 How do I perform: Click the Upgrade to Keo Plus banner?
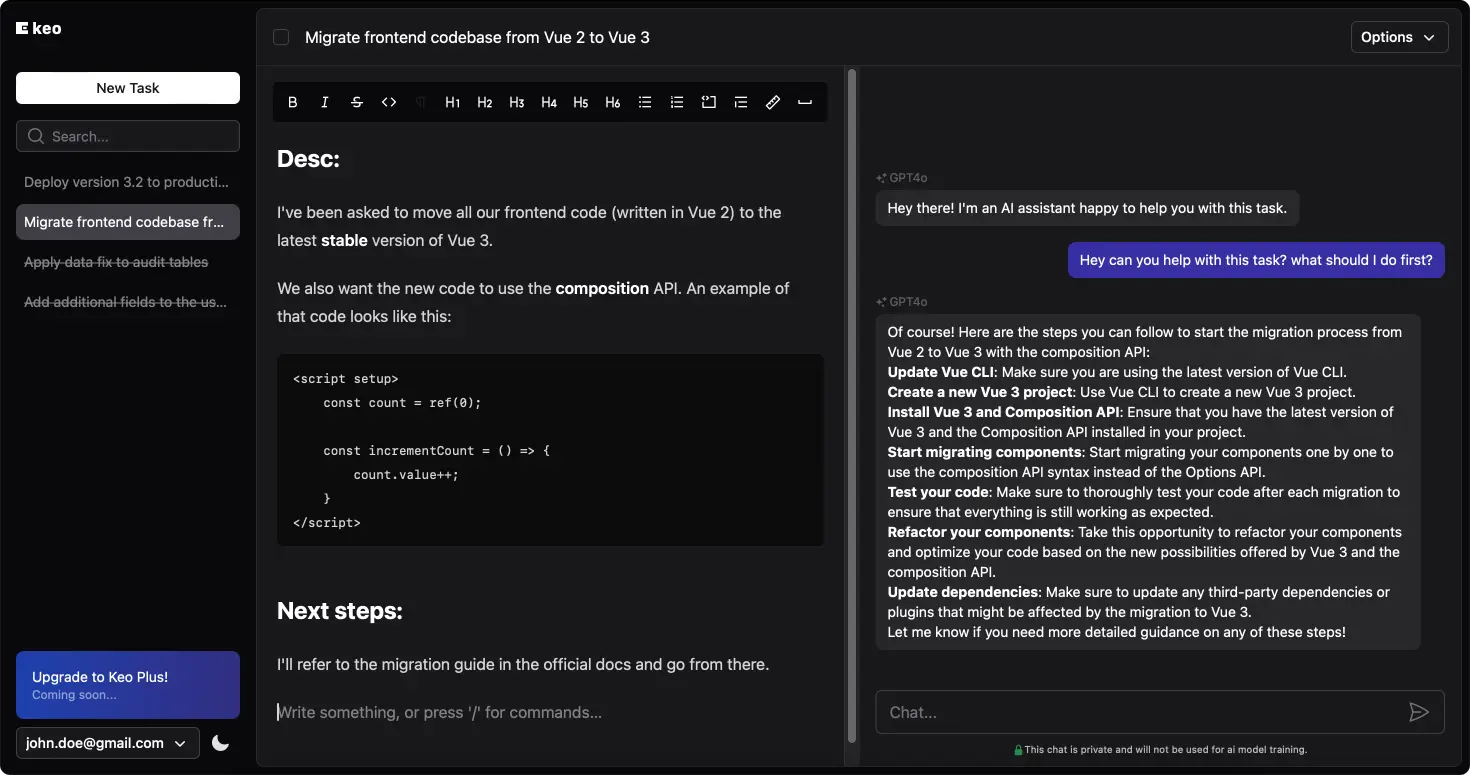pos(128,685)
